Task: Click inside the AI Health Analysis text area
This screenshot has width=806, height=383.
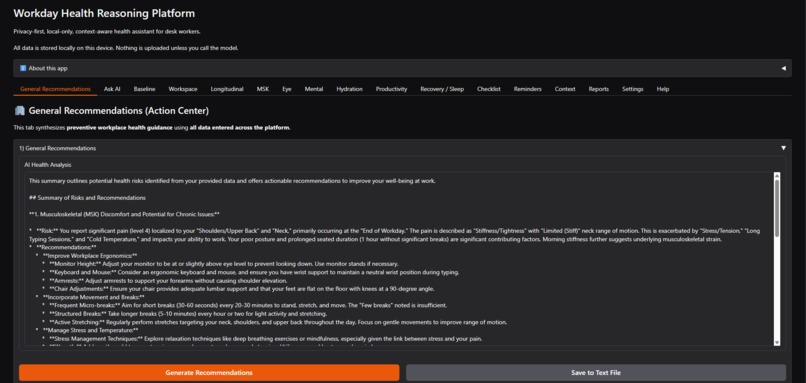Action: tap(398, 259)
